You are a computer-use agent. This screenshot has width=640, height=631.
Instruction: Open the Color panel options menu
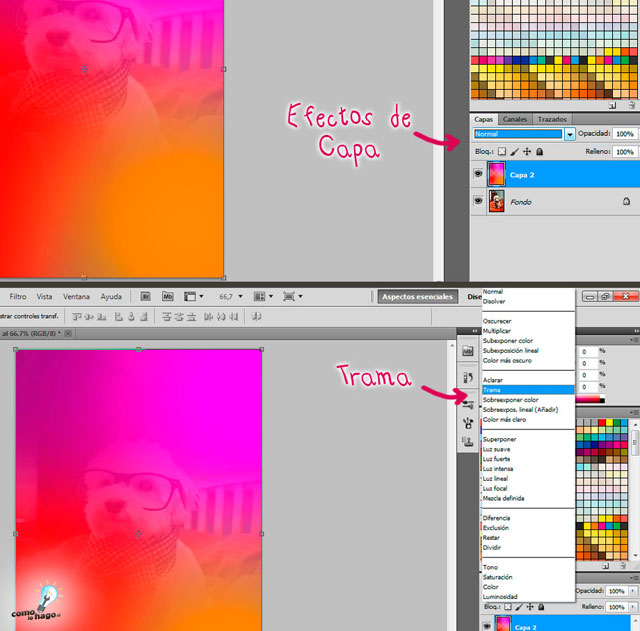click(634, 340)
